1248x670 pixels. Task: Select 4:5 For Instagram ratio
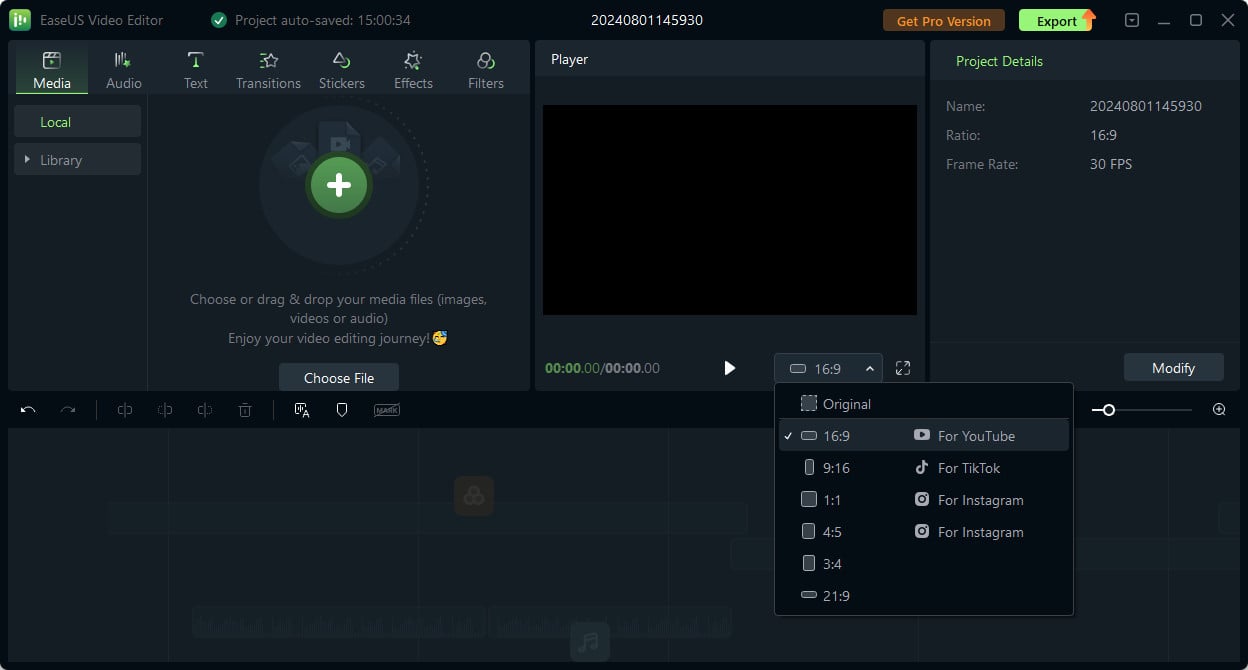pyautogui.click(x=923, y=532)
